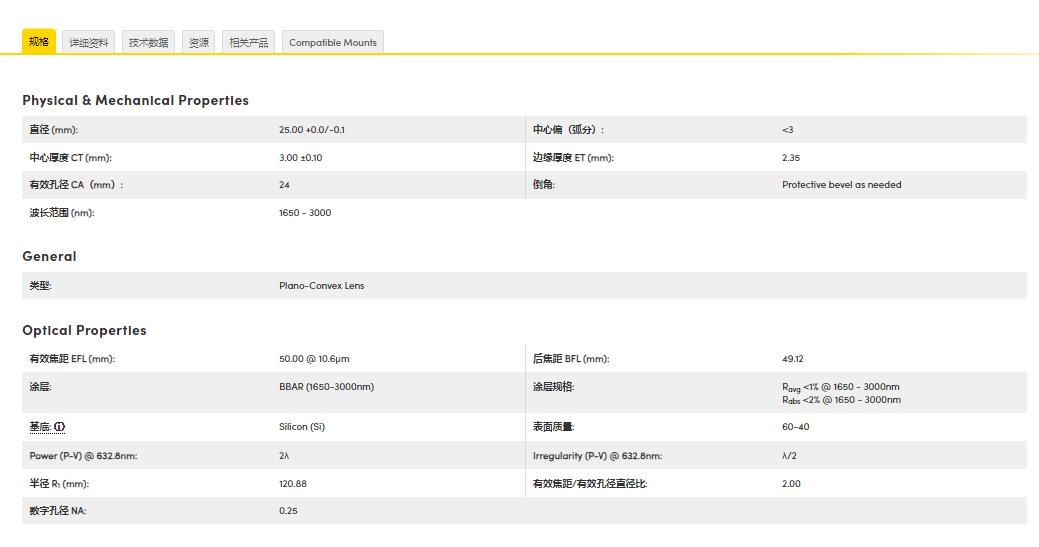Click the Silicon (Si) substrate value
1039x547 pixels.
[301, 427]
